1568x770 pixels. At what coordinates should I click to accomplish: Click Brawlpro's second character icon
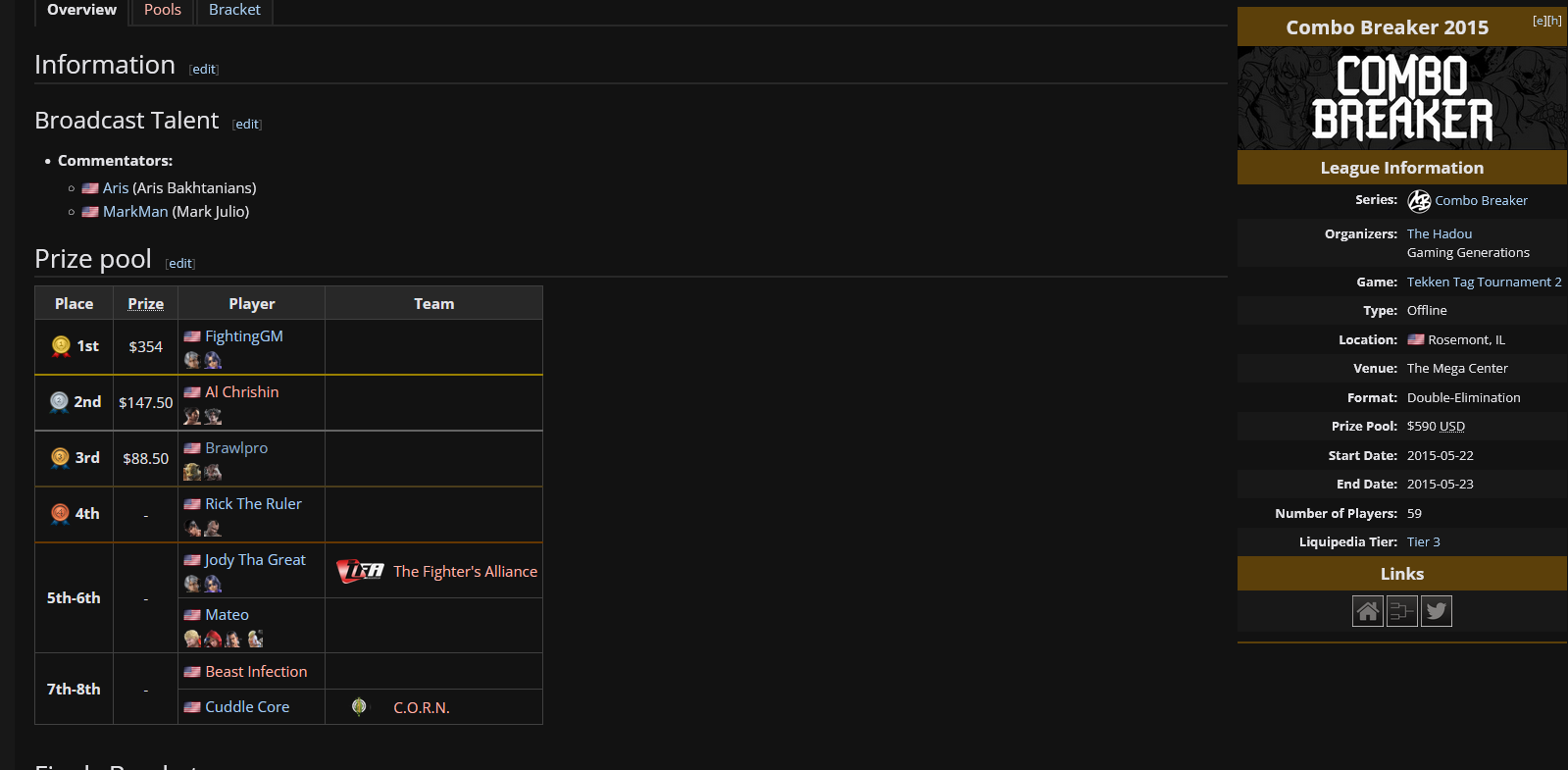coord(213,472)
